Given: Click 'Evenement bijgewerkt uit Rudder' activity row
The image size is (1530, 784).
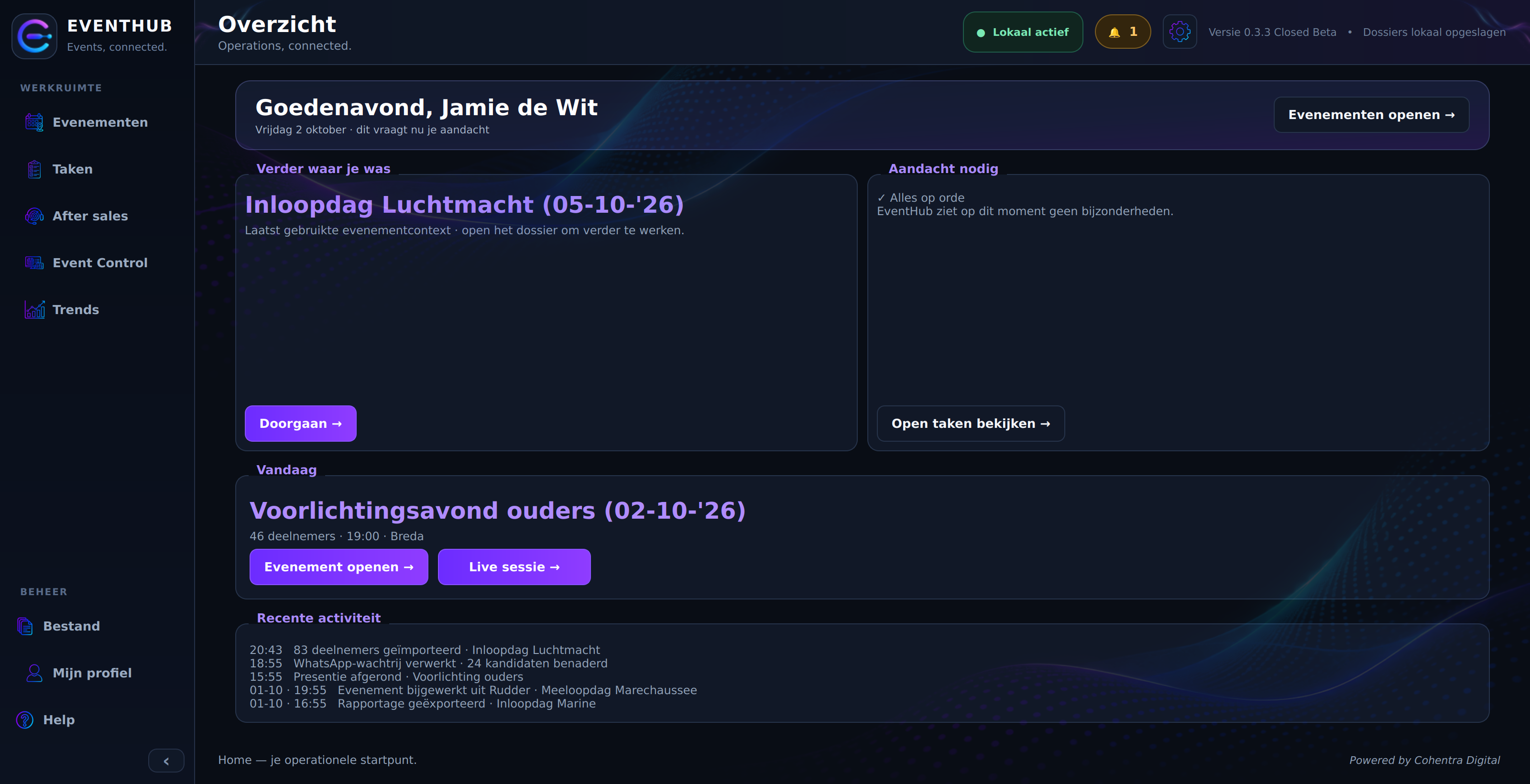Looking at the screenshot, I should pyautogui.click(x=473, y=690).
